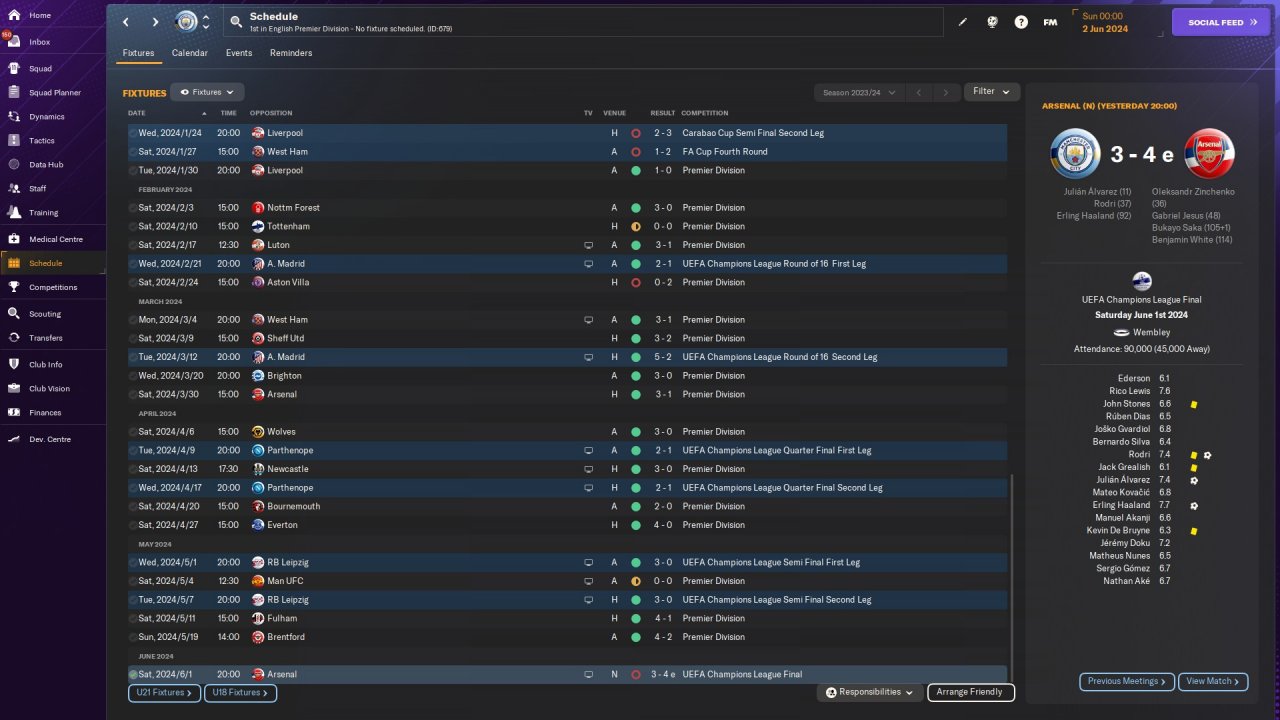Click the Manchester City club badge in top bar
This screenshot has height=720, width=1280.
(x=186, y=21)
